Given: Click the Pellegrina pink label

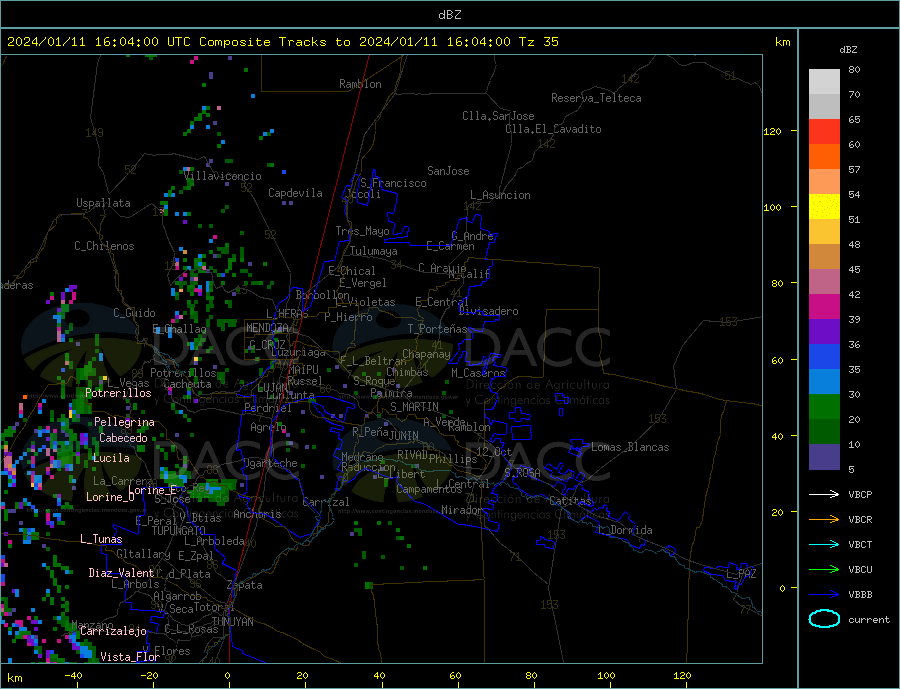Looking at the screenshot, I should click(x=125, y=422).
